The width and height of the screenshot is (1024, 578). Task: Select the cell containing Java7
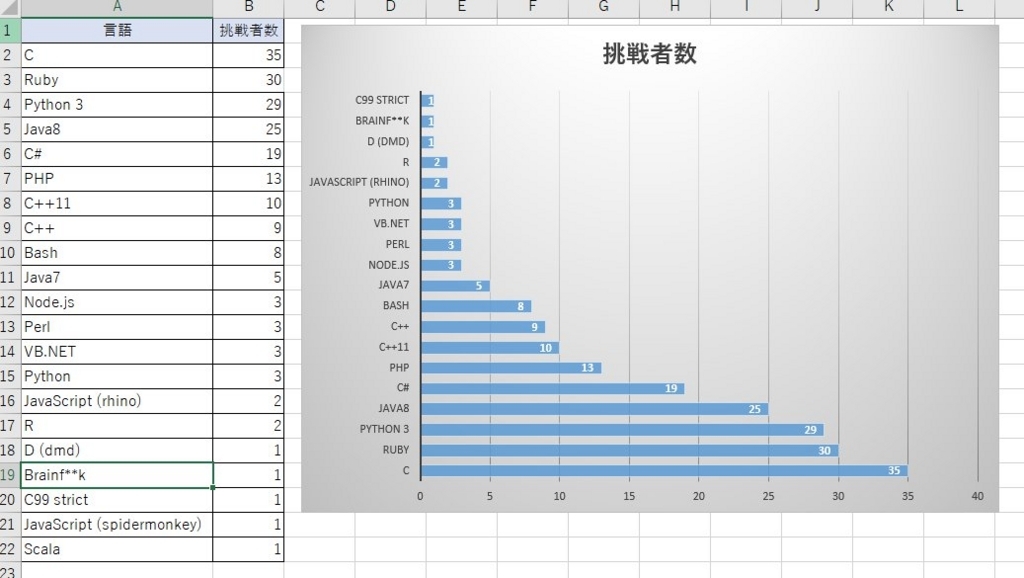117,278
